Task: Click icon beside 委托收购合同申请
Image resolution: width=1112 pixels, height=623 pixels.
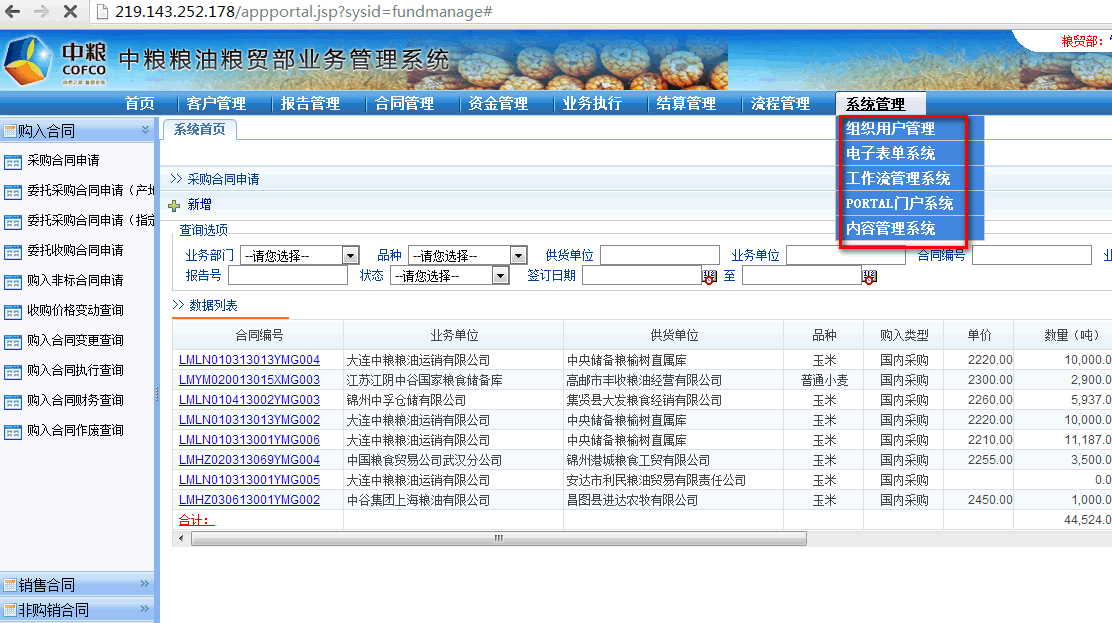Action: [13, 253]
